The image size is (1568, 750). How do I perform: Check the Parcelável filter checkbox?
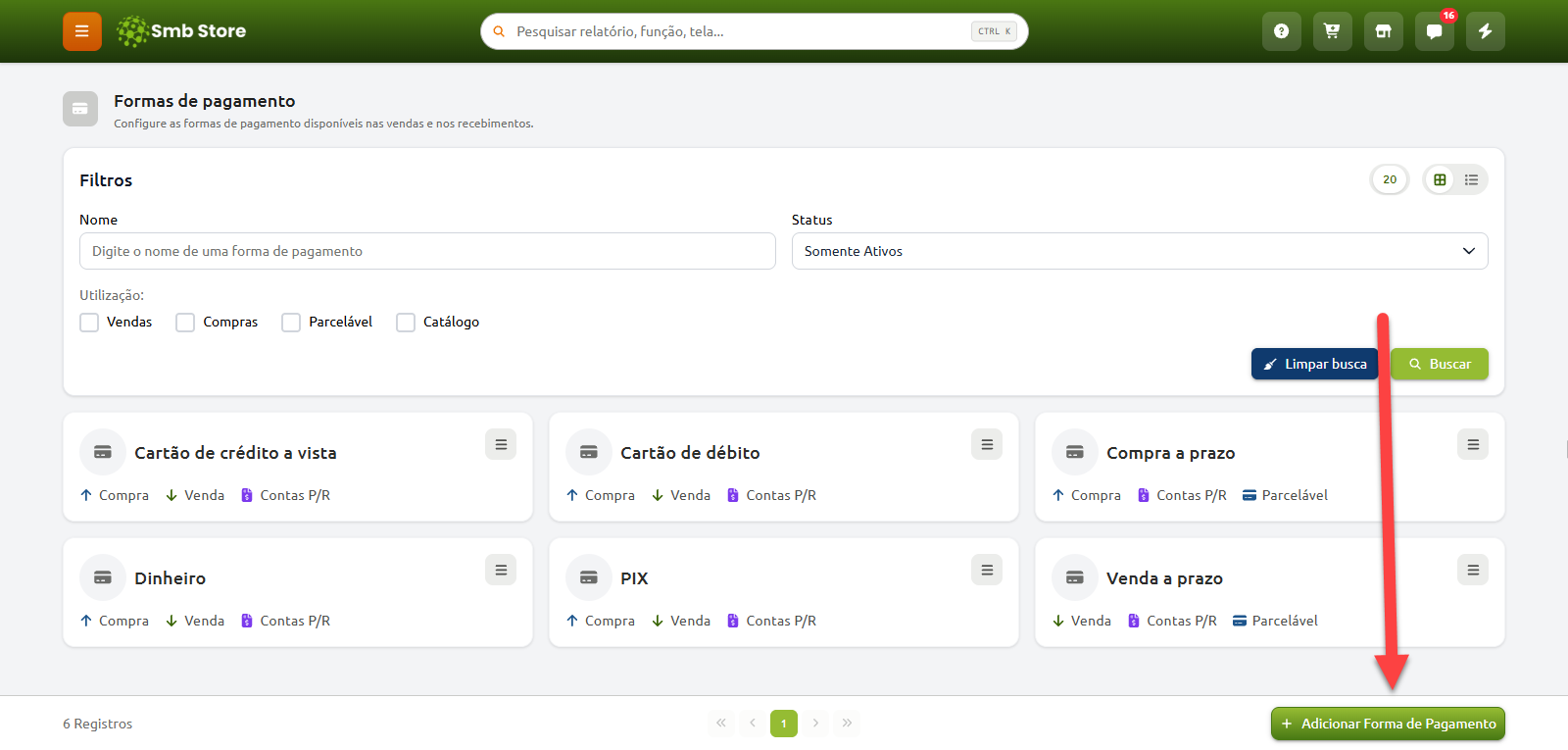291,323
